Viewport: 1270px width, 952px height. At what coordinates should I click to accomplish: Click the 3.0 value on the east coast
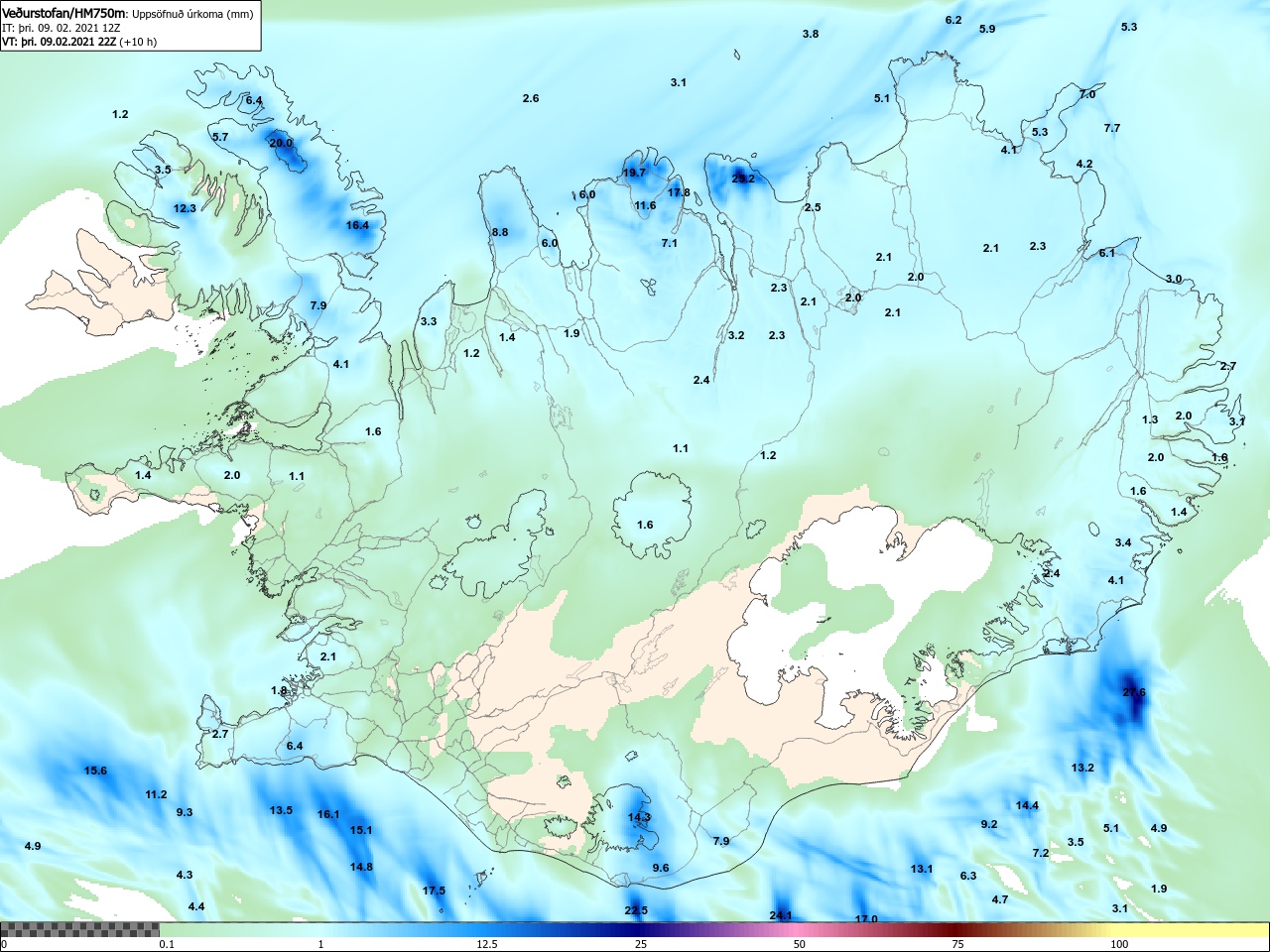point(1174,279)
